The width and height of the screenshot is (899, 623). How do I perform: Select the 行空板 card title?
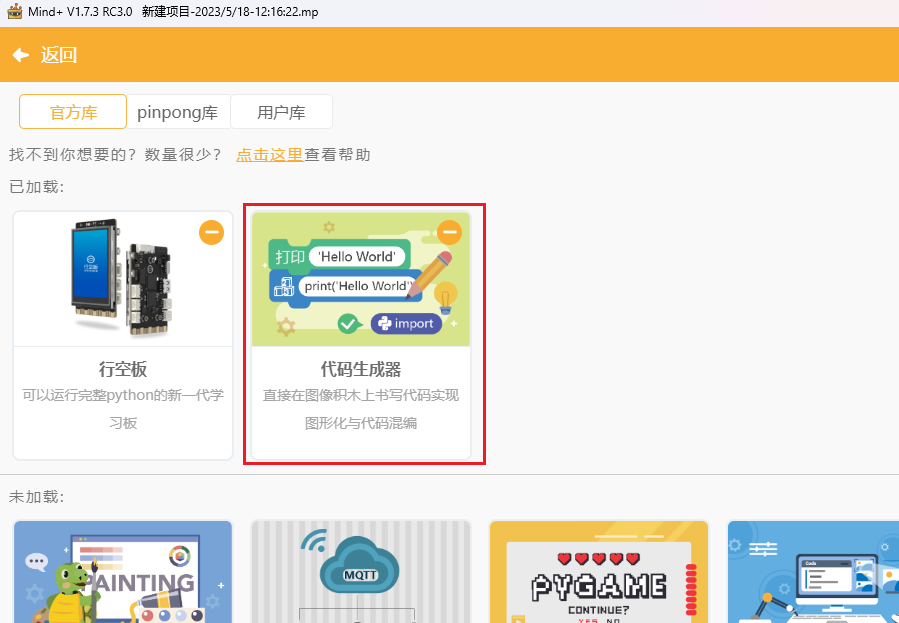click(123, 369)
